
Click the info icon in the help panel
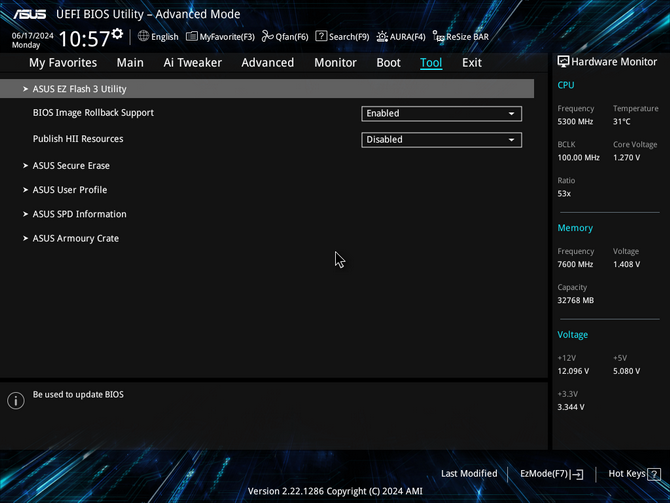(16, 400)
